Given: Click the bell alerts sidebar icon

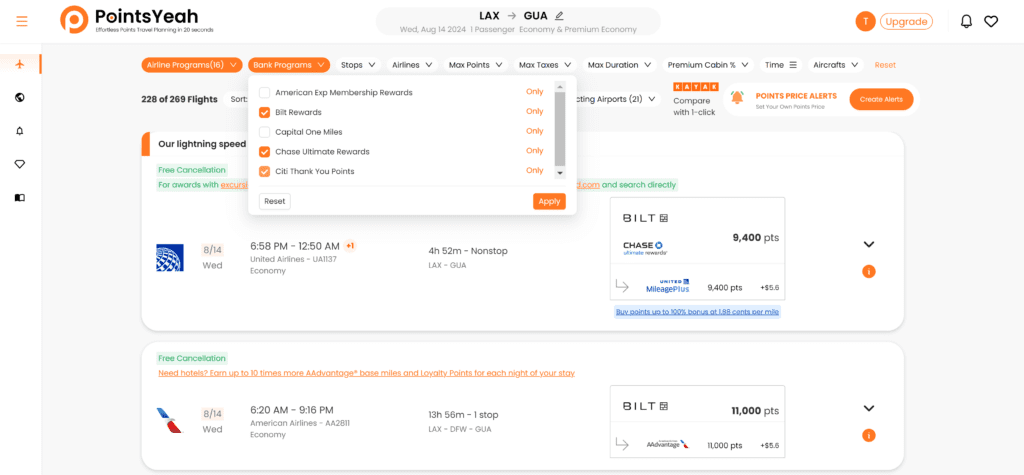Looking at the screenshot, I should tap(20, 131).
